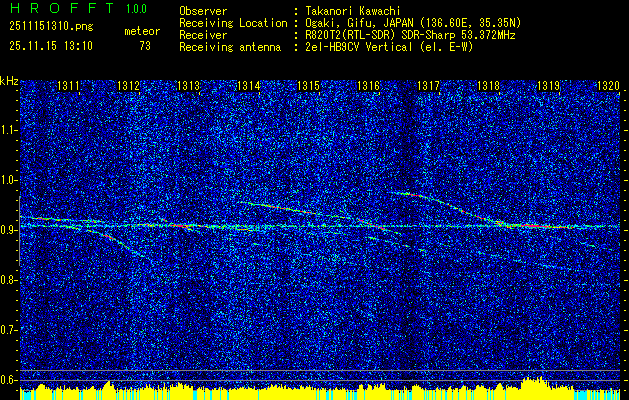Click time marker 1313
This screenshot has width=629, height=400.
189,86
